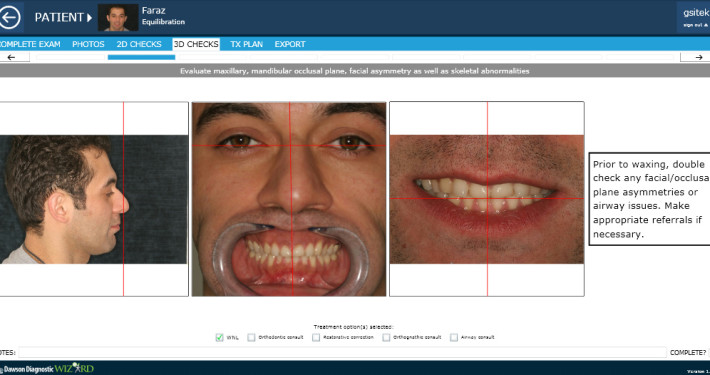710x375 pixels.
Task: Go to previous step with left arrow
Action: 14,57
